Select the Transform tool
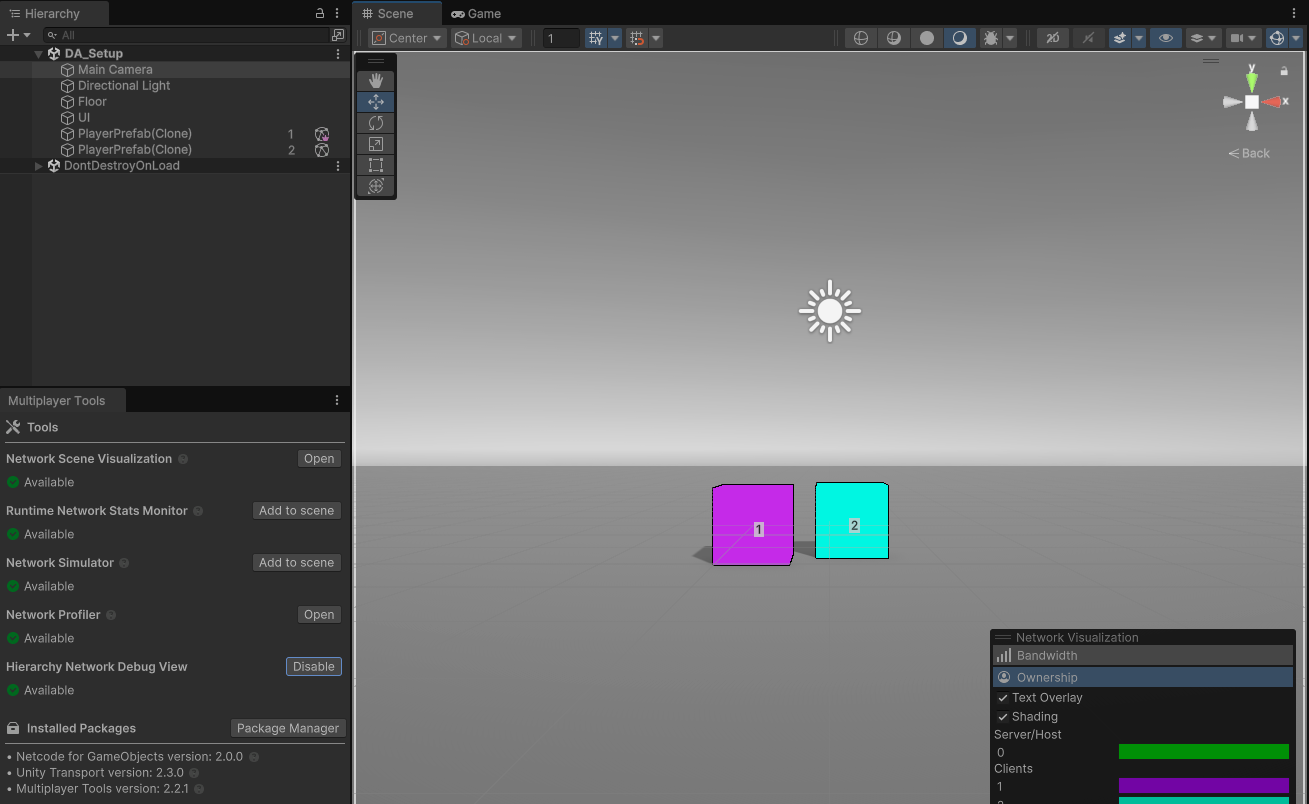1309x804 pixels. 376,186
